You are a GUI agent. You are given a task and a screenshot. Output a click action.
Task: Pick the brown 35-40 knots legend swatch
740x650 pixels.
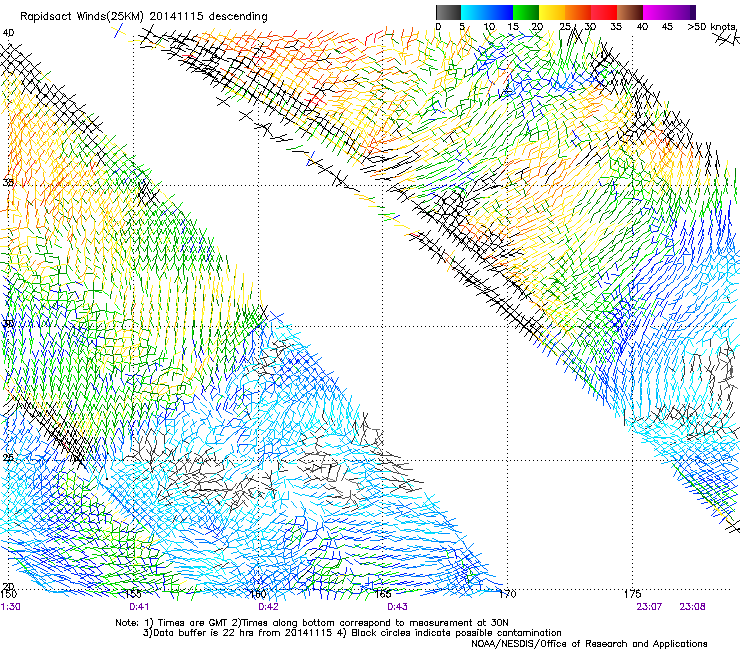[630, 12]
